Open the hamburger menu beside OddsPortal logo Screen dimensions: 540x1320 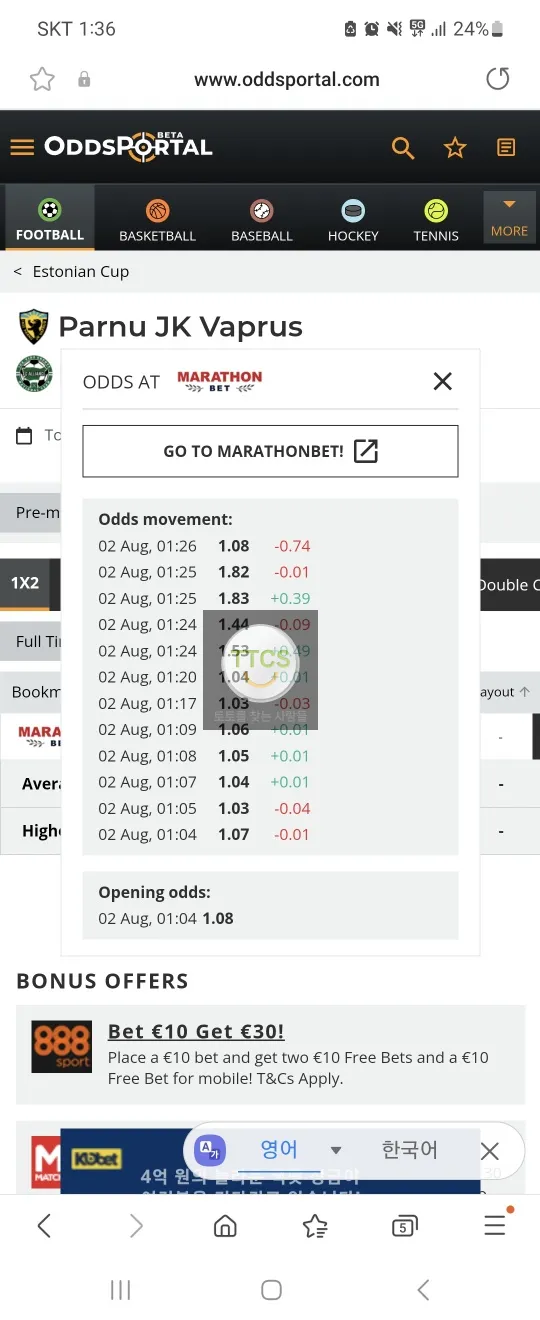point(22,148)
